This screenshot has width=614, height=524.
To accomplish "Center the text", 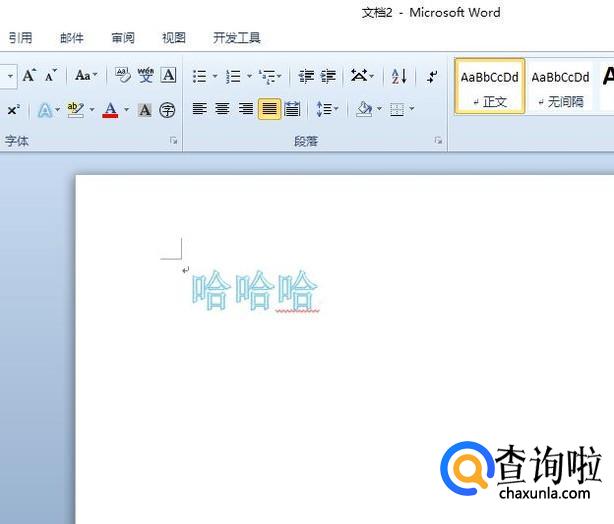I will pos(222,109).
